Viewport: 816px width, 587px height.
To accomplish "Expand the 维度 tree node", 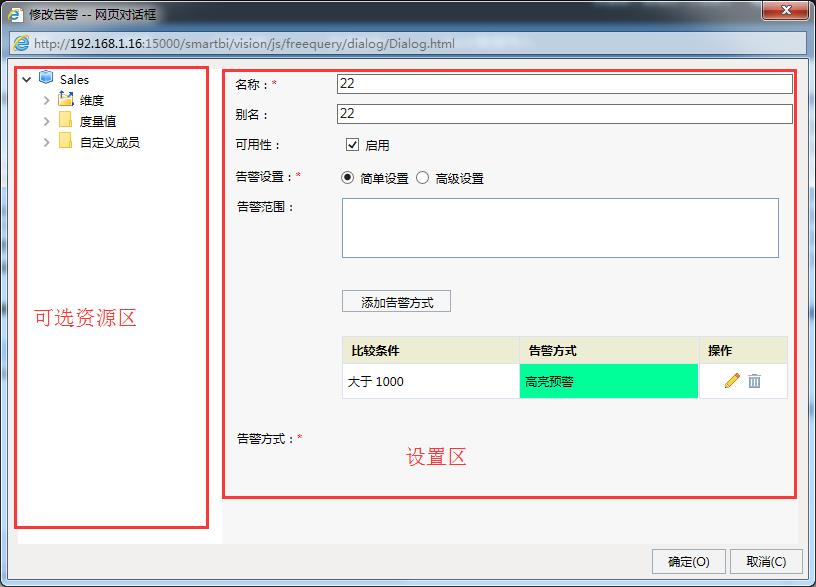I will coord(46,100).
